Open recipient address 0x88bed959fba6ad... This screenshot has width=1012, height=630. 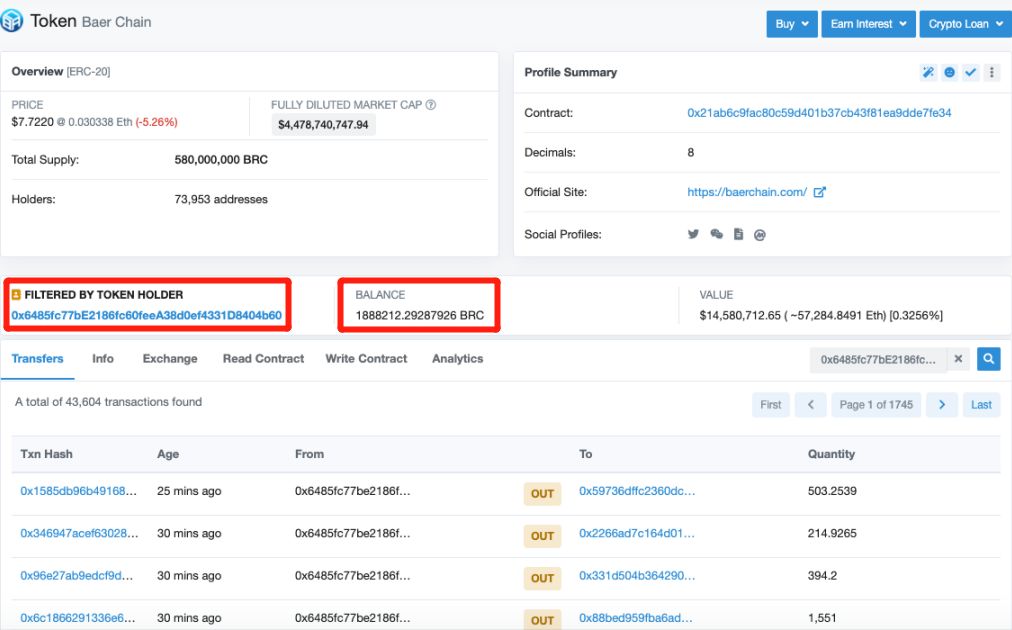(636, 618)
